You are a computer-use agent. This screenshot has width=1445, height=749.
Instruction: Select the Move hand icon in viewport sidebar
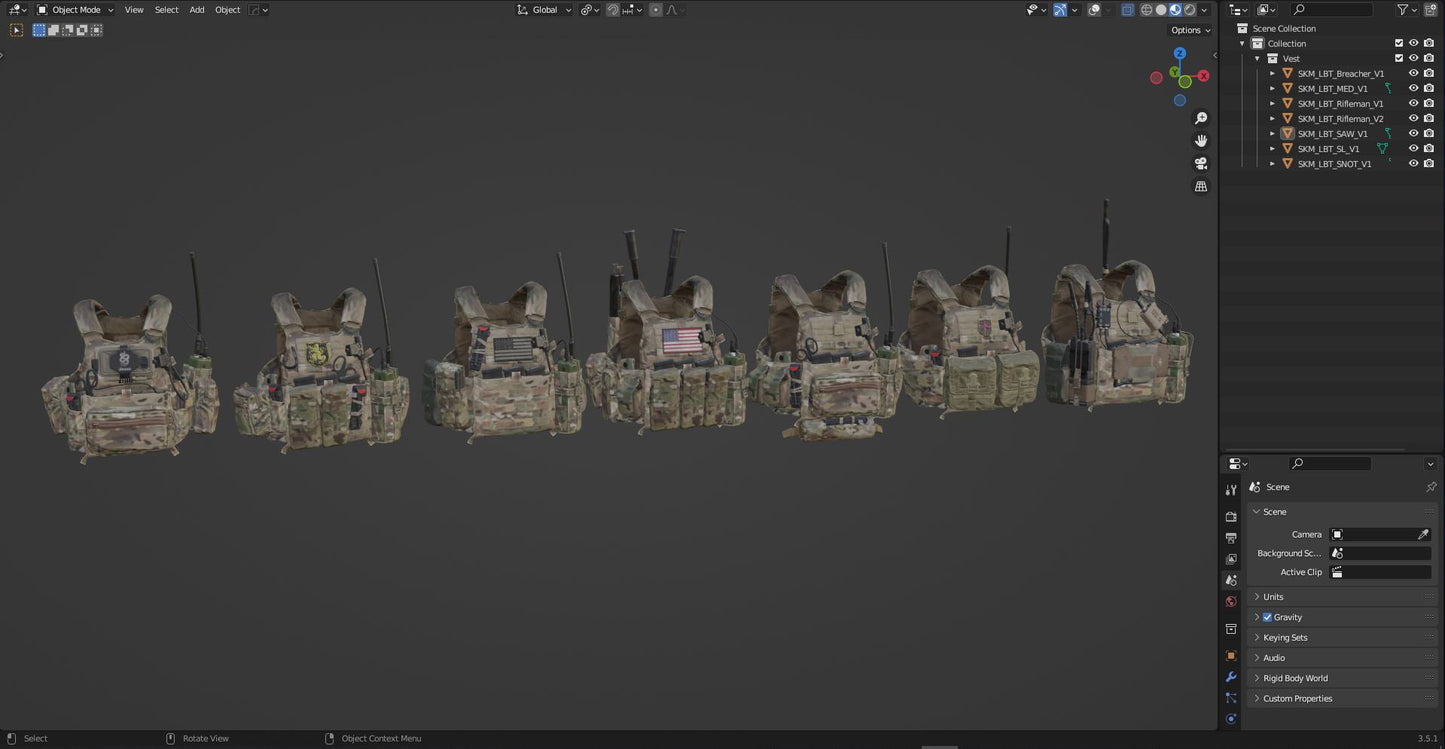tap(1201, 140)
